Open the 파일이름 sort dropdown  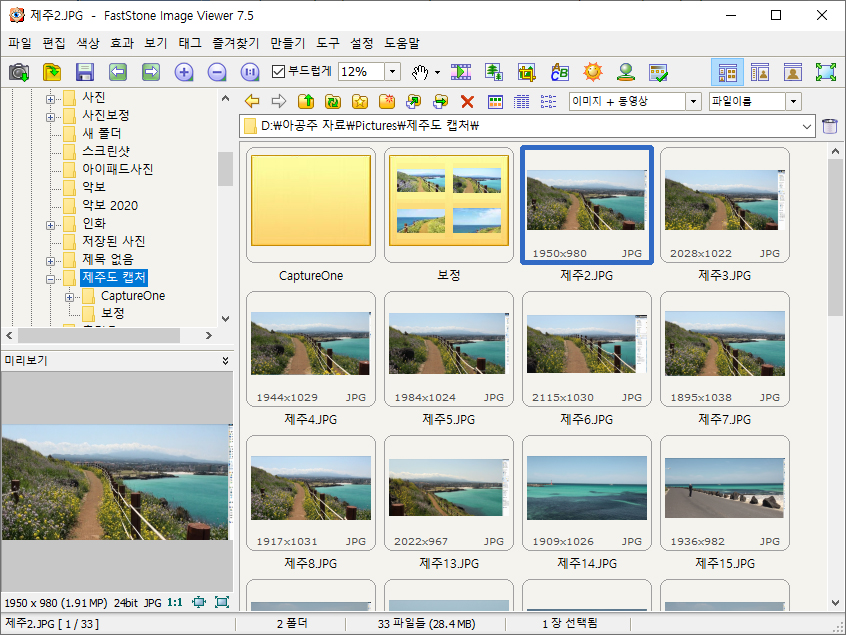(793, 101)
